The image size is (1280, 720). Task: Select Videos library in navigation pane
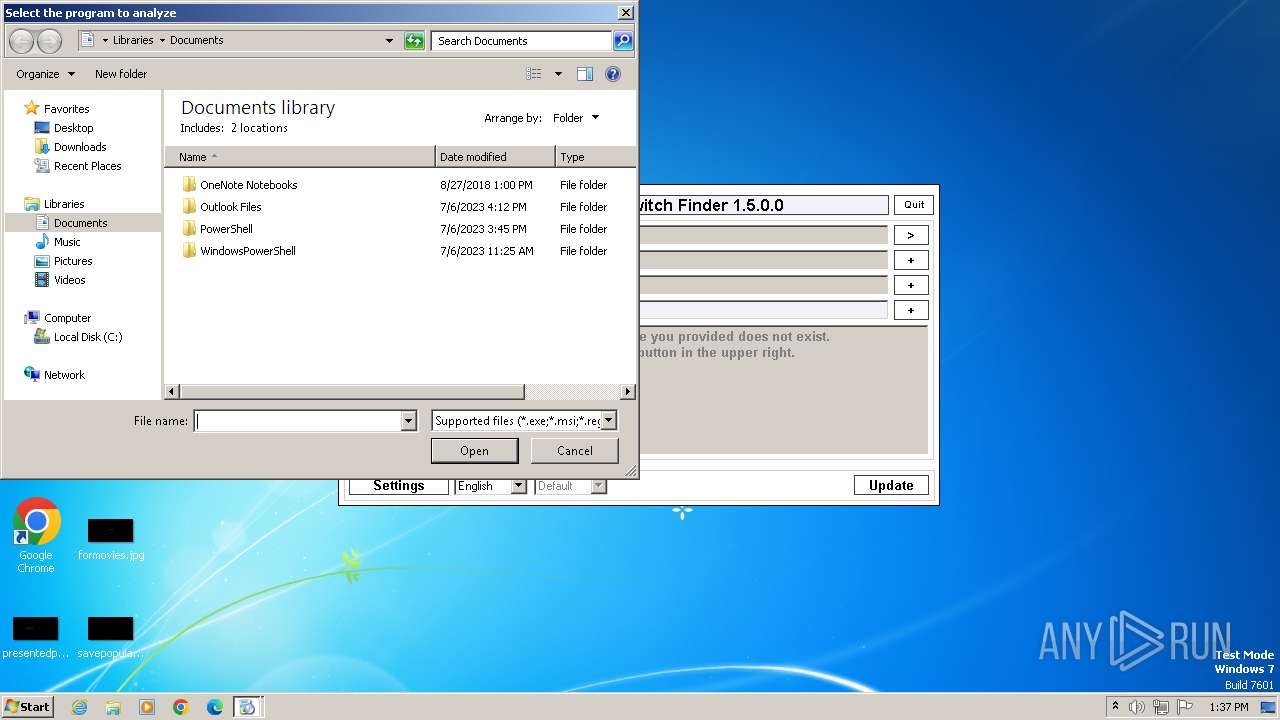tap(69, 280)
